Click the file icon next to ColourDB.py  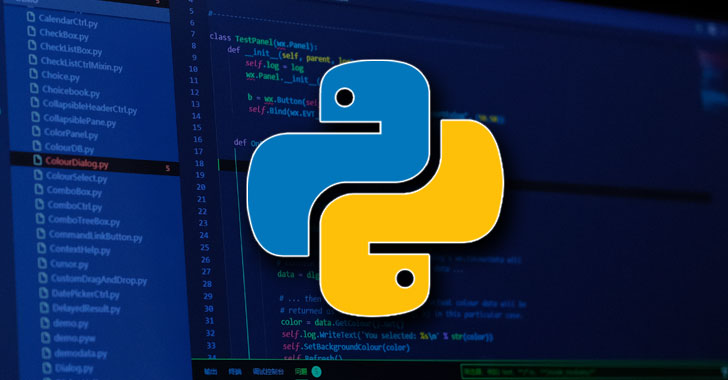tap(37, 145)
